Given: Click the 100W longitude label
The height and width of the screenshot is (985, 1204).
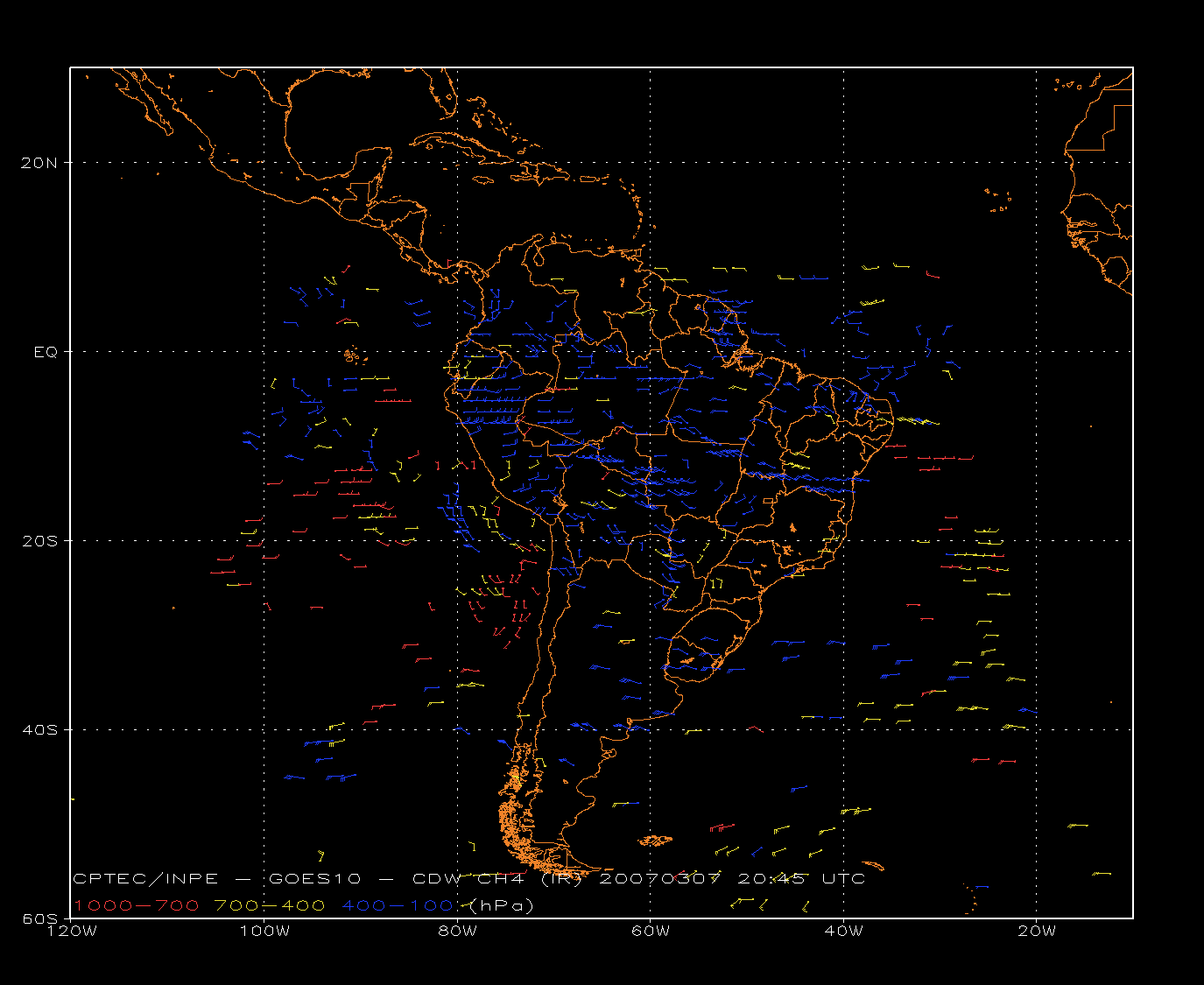Looking at the screenshot, I should pyautogui.click(x=264, y=931).
